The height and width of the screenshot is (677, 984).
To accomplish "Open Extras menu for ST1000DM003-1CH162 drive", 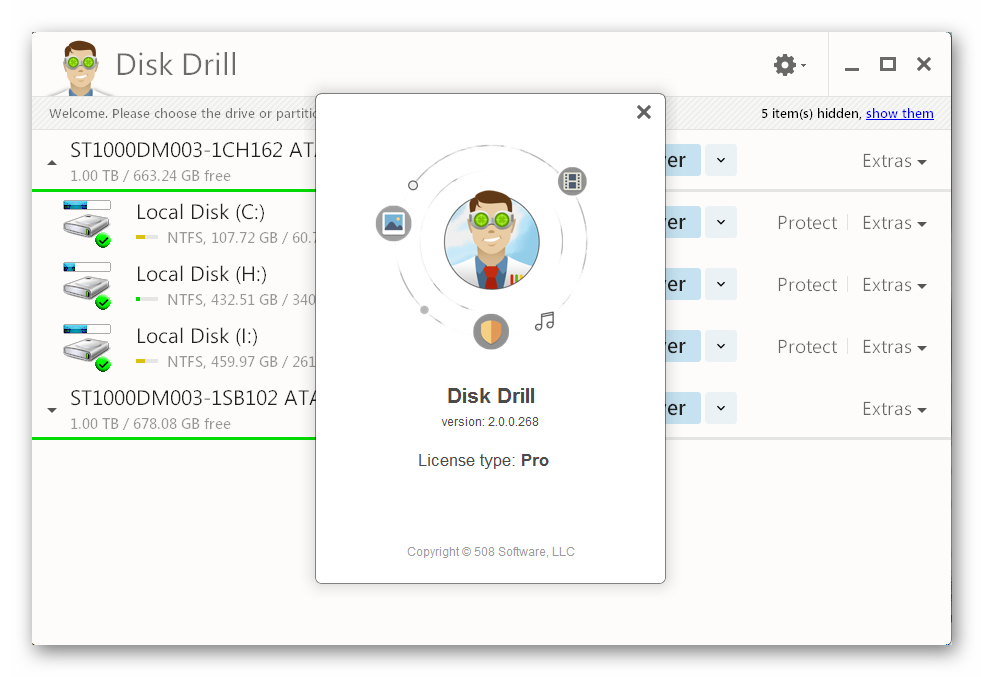I will [x=894, y=161].
